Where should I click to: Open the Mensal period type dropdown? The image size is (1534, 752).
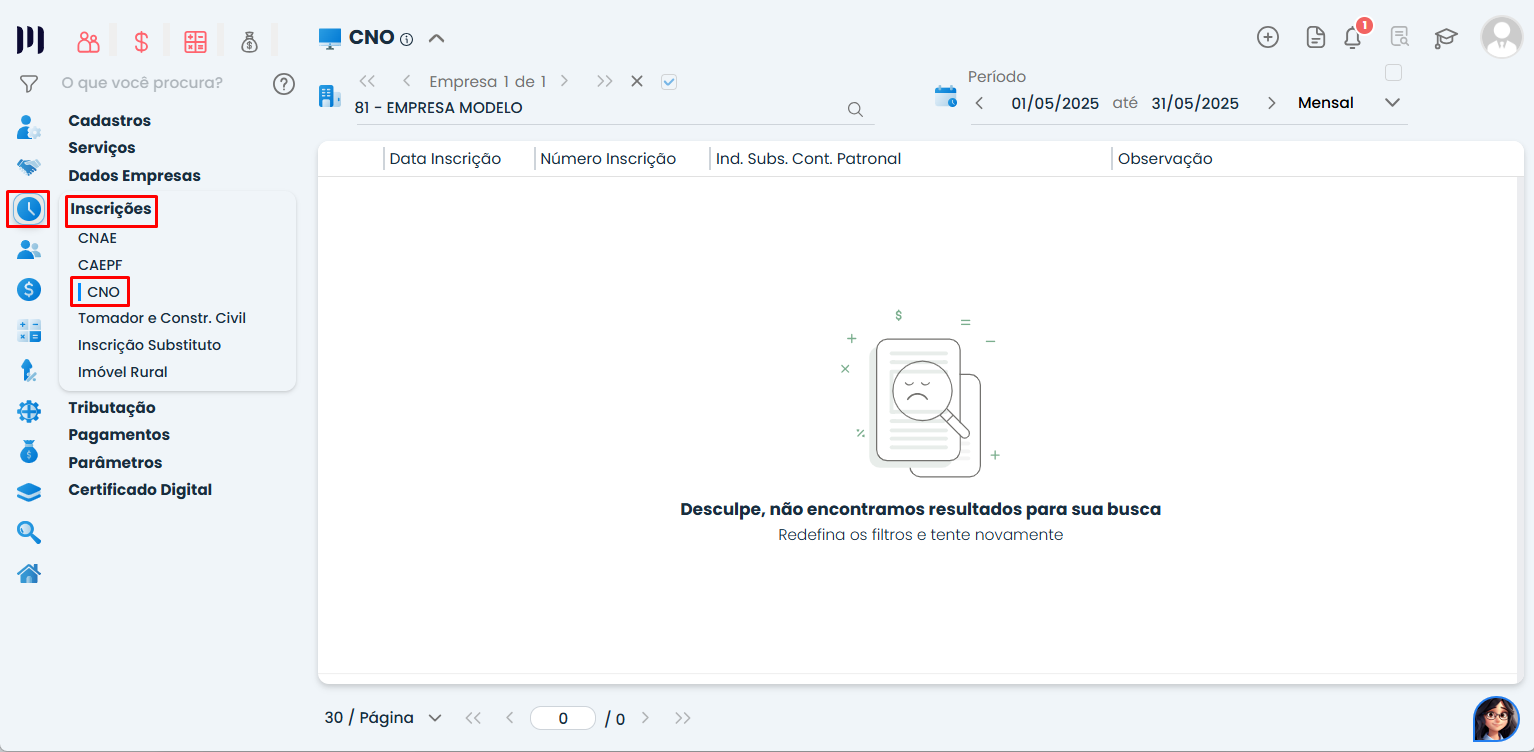[1392, 103]
